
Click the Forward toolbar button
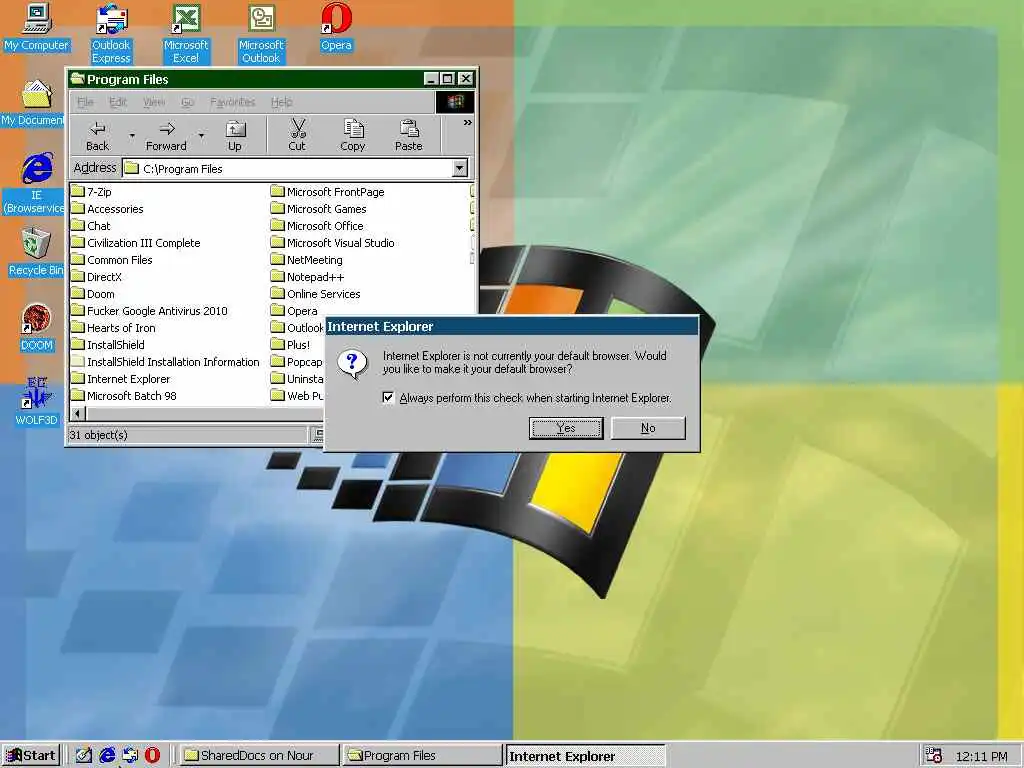point(166,136)
